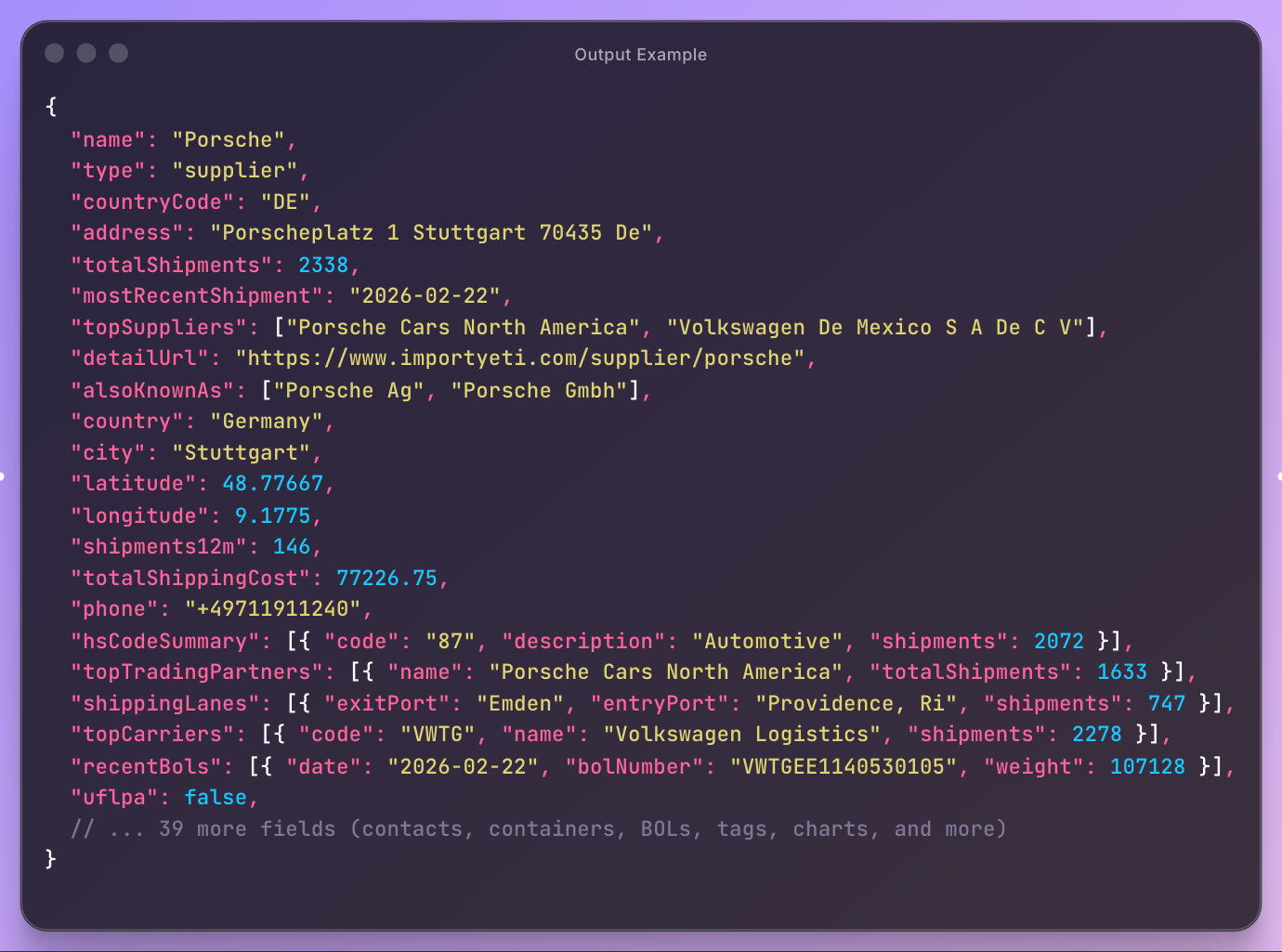Click the "Stuttgart" city value
This screenshot has width=1282, height=952.
[241, 453]
